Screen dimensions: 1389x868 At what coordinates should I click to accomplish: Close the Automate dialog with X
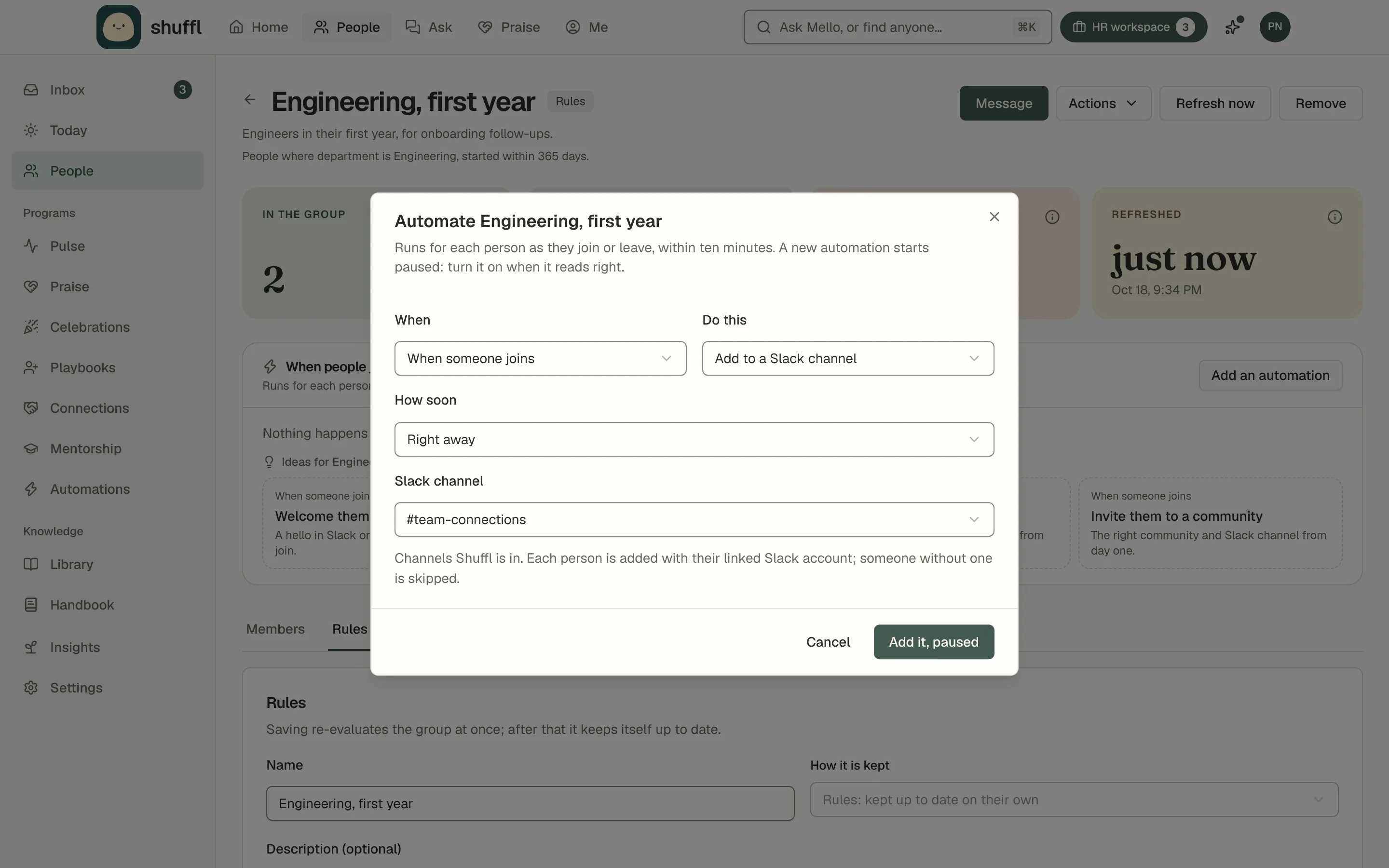click(x=994, y=217)
